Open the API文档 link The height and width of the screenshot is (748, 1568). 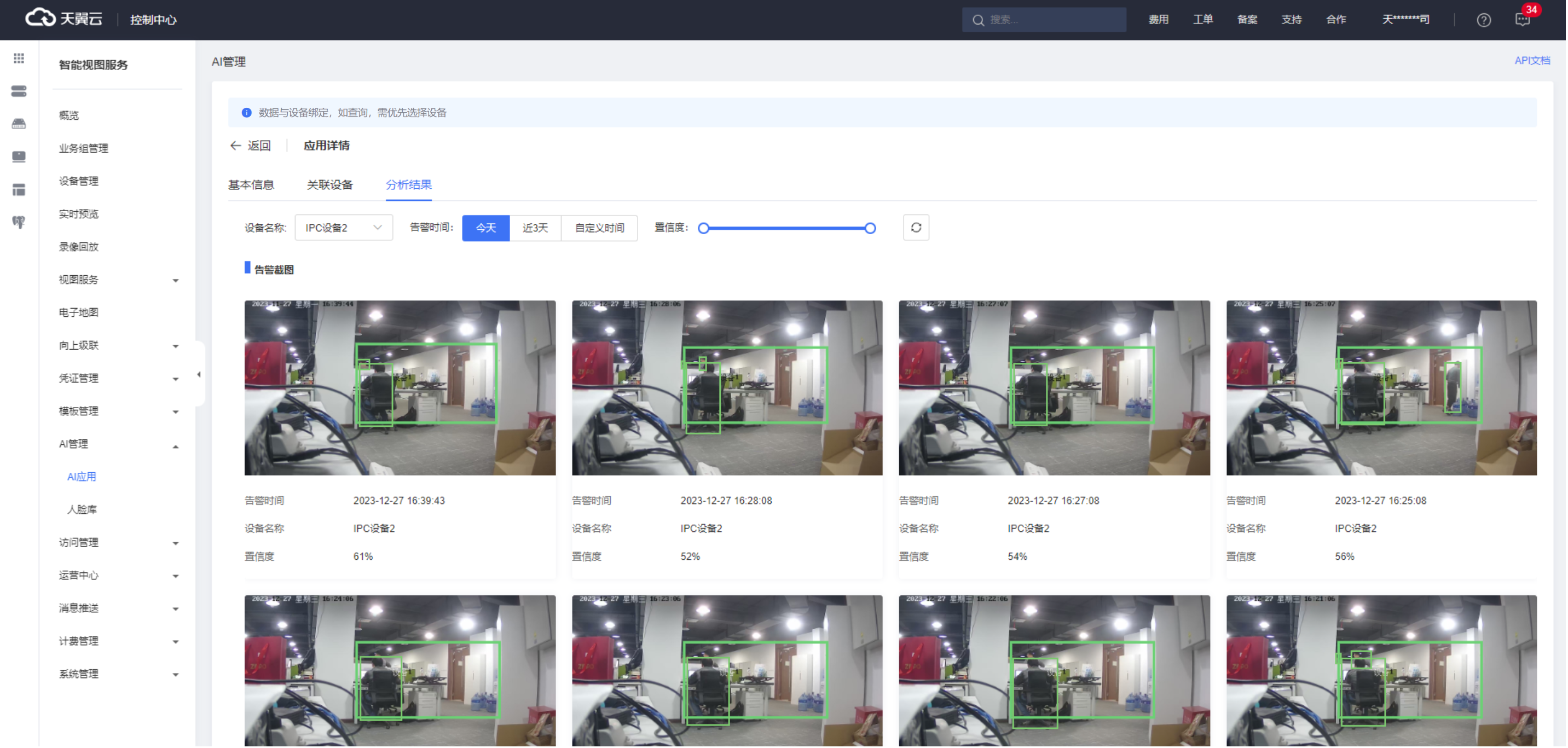click(x=1532, y=61)
